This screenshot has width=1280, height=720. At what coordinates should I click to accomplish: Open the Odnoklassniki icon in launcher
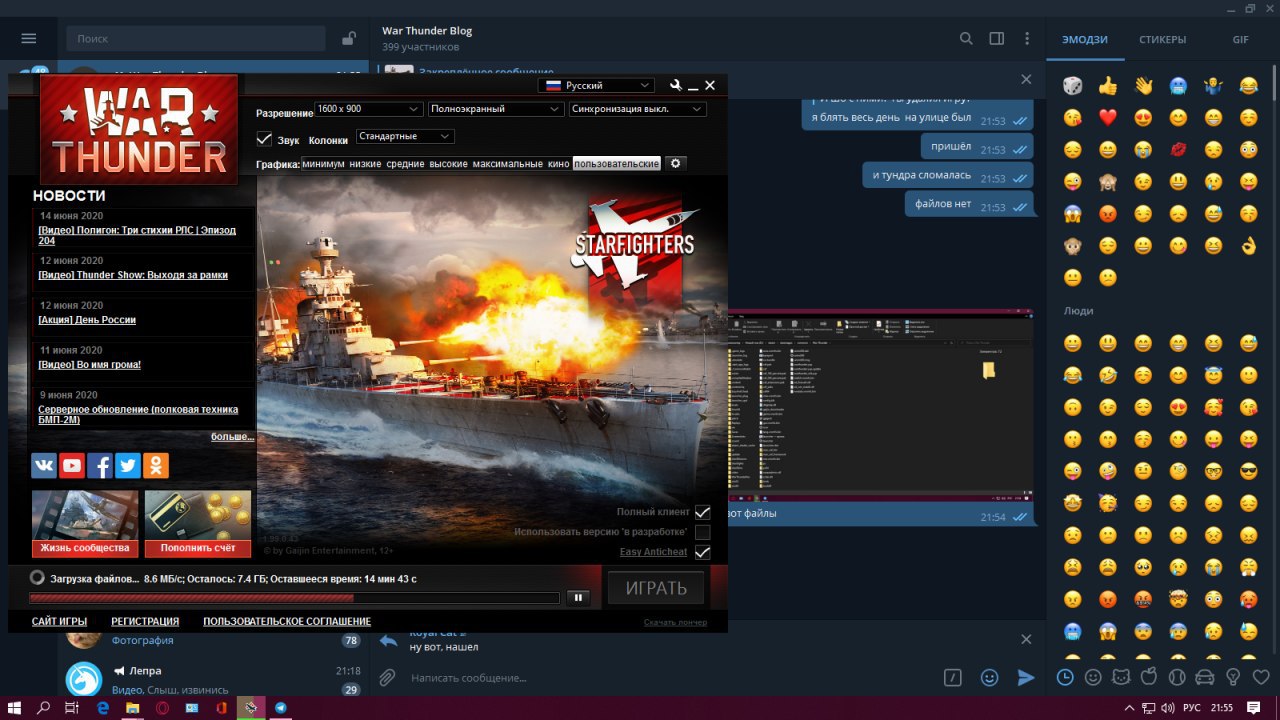click(x=156, y=465)
